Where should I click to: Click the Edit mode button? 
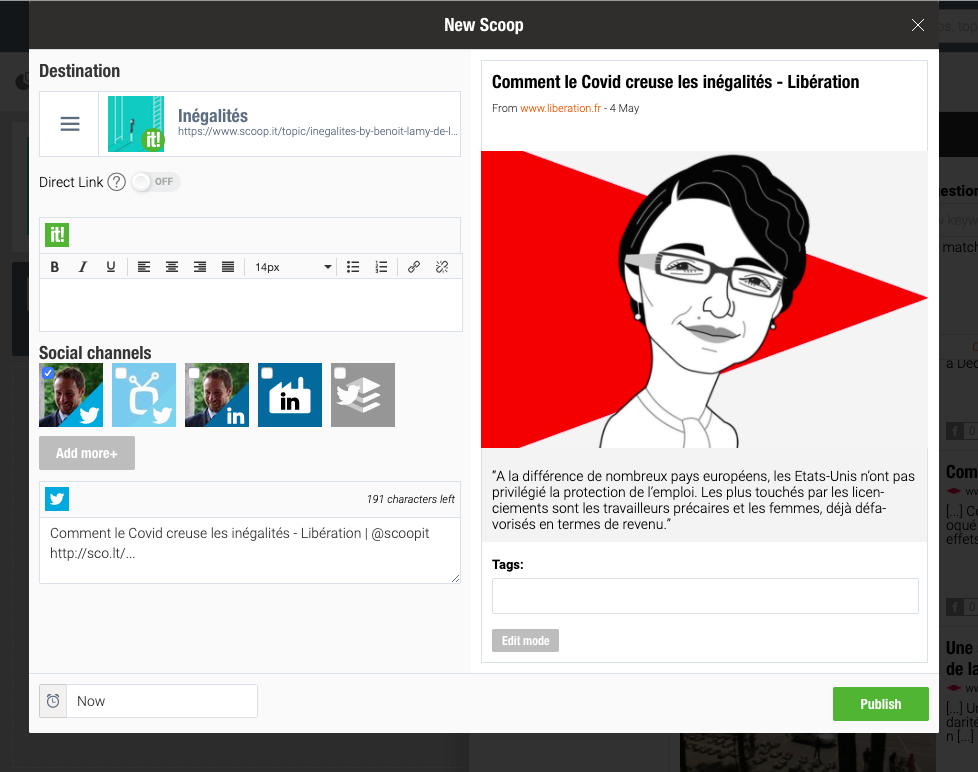click(x=525, y=640)
